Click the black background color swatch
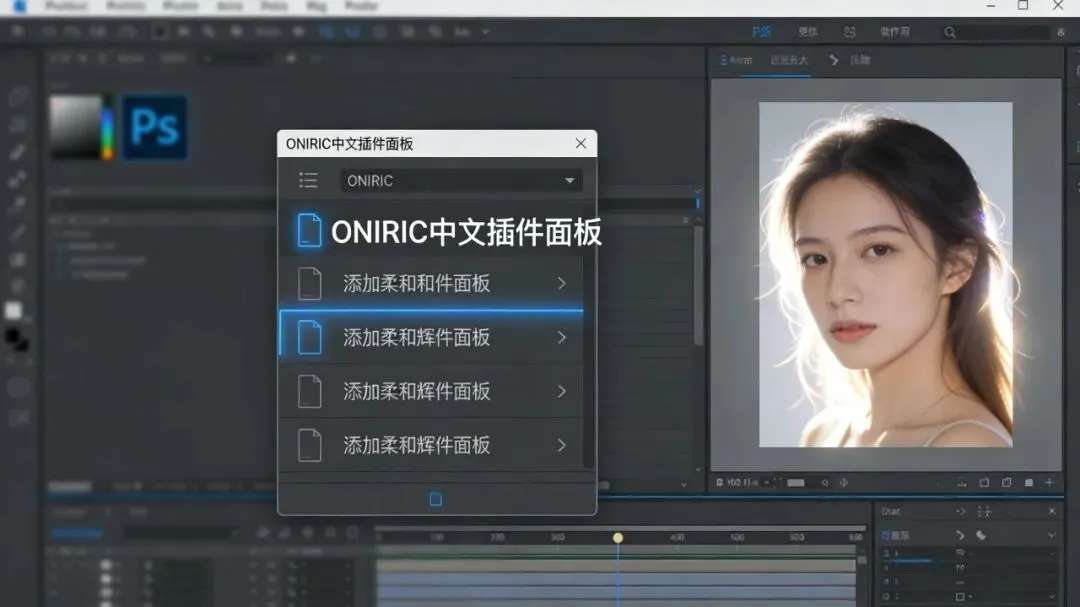This screenshot has width=1080, height=607. (x=17, y=339)
